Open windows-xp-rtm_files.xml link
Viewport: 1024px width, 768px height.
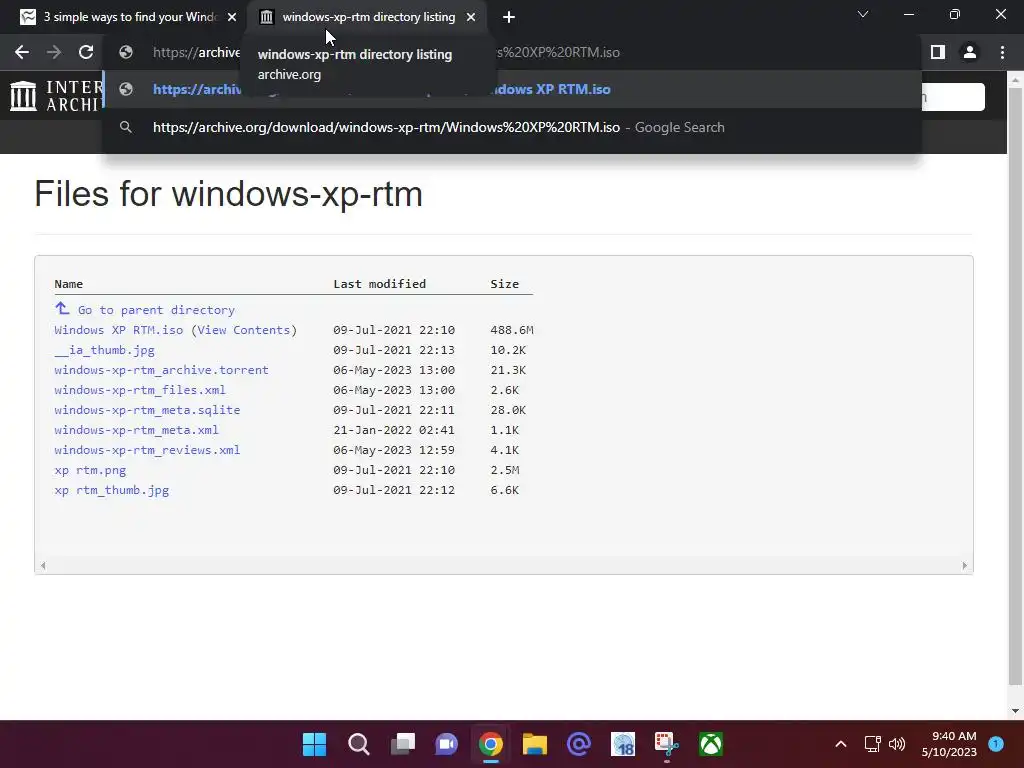click(140, 390)
